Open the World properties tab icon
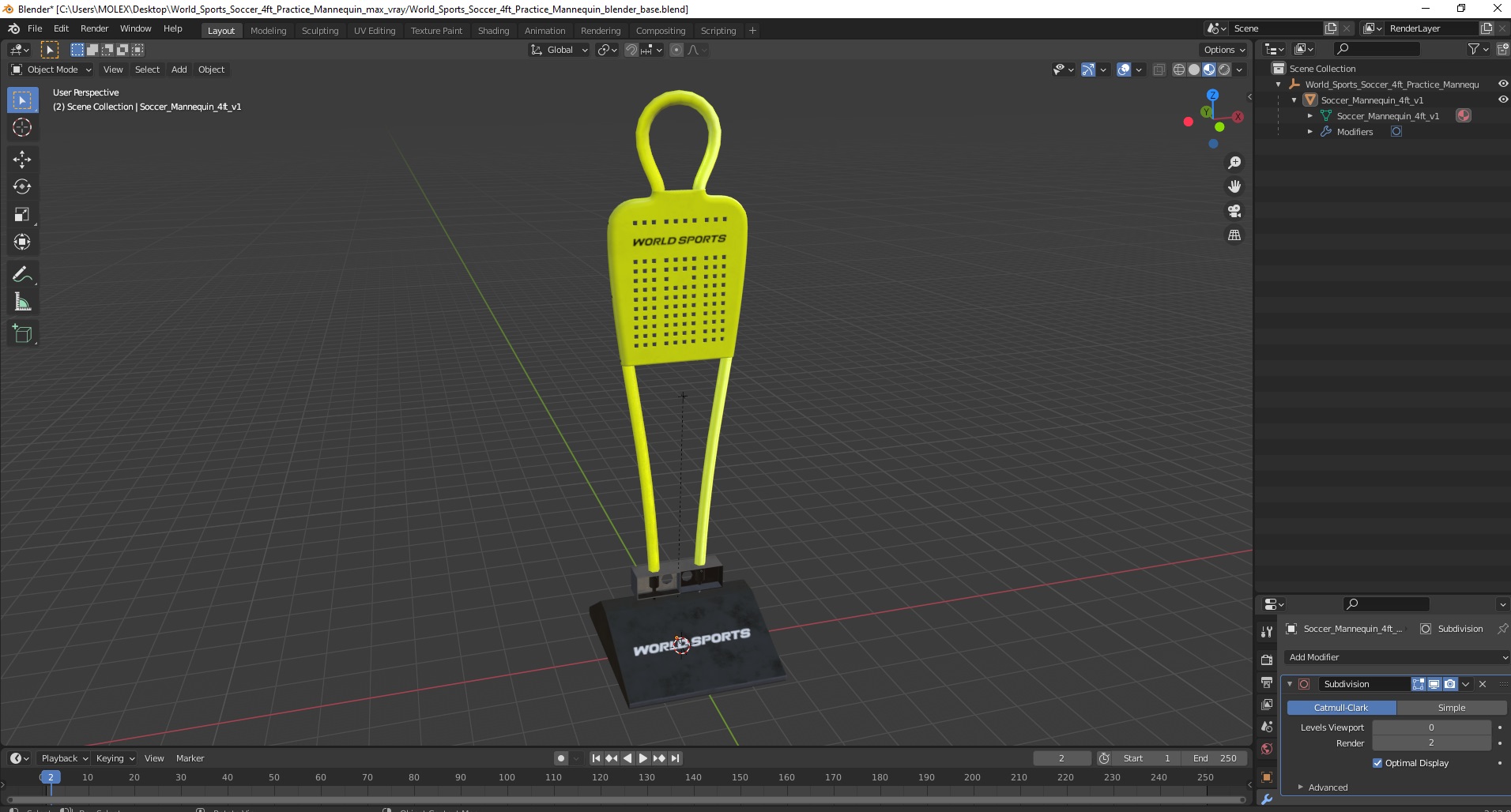The image size is (1511, 812). (x=1267, y=749)
